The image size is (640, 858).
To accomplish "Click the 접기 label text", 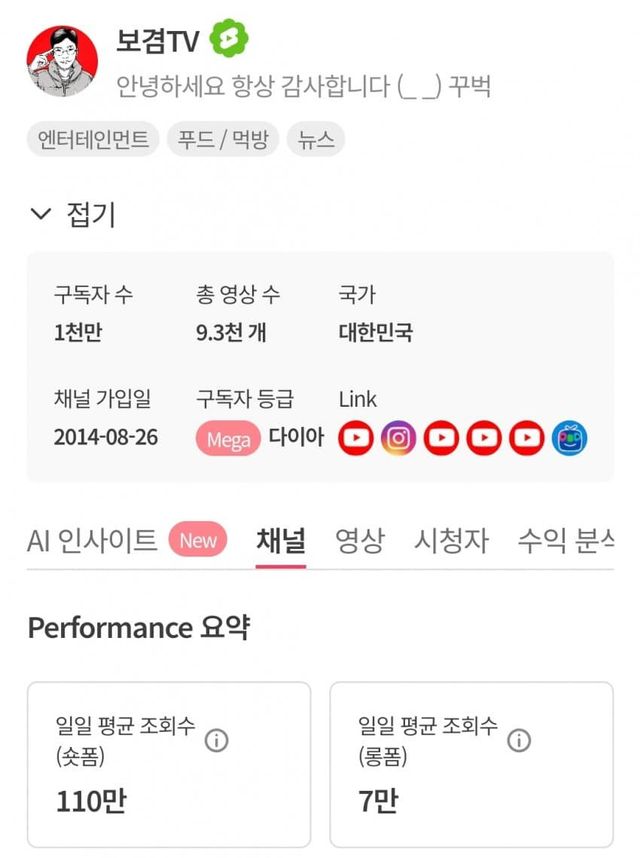I will tap(91, 214).
